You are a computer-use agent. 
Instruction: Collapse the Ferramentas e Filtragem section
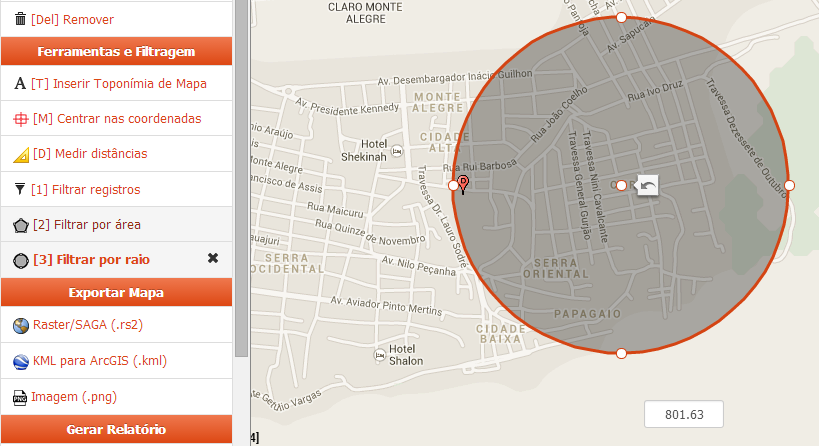116,51
